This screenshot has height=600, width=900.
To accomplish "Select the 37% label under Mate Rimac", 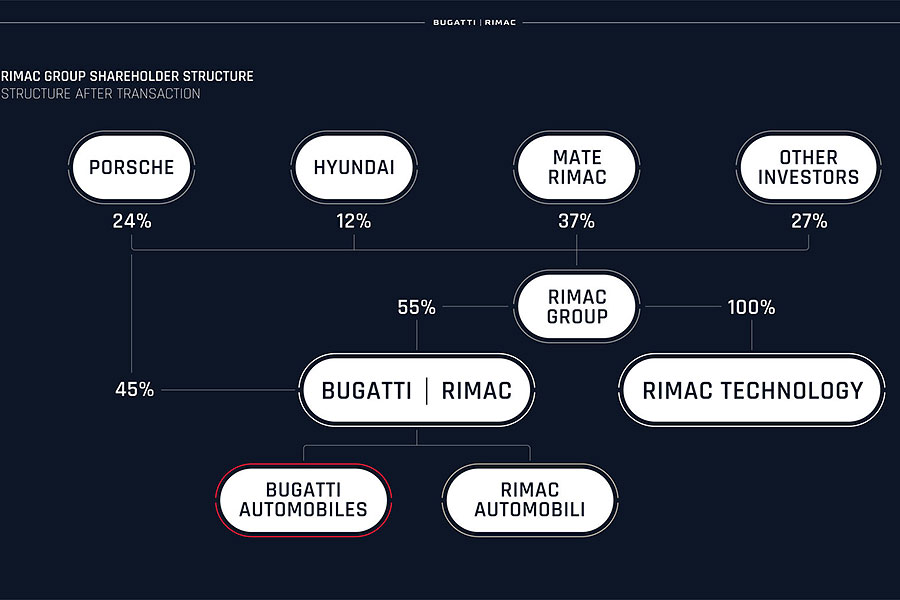I will (576, 222).
